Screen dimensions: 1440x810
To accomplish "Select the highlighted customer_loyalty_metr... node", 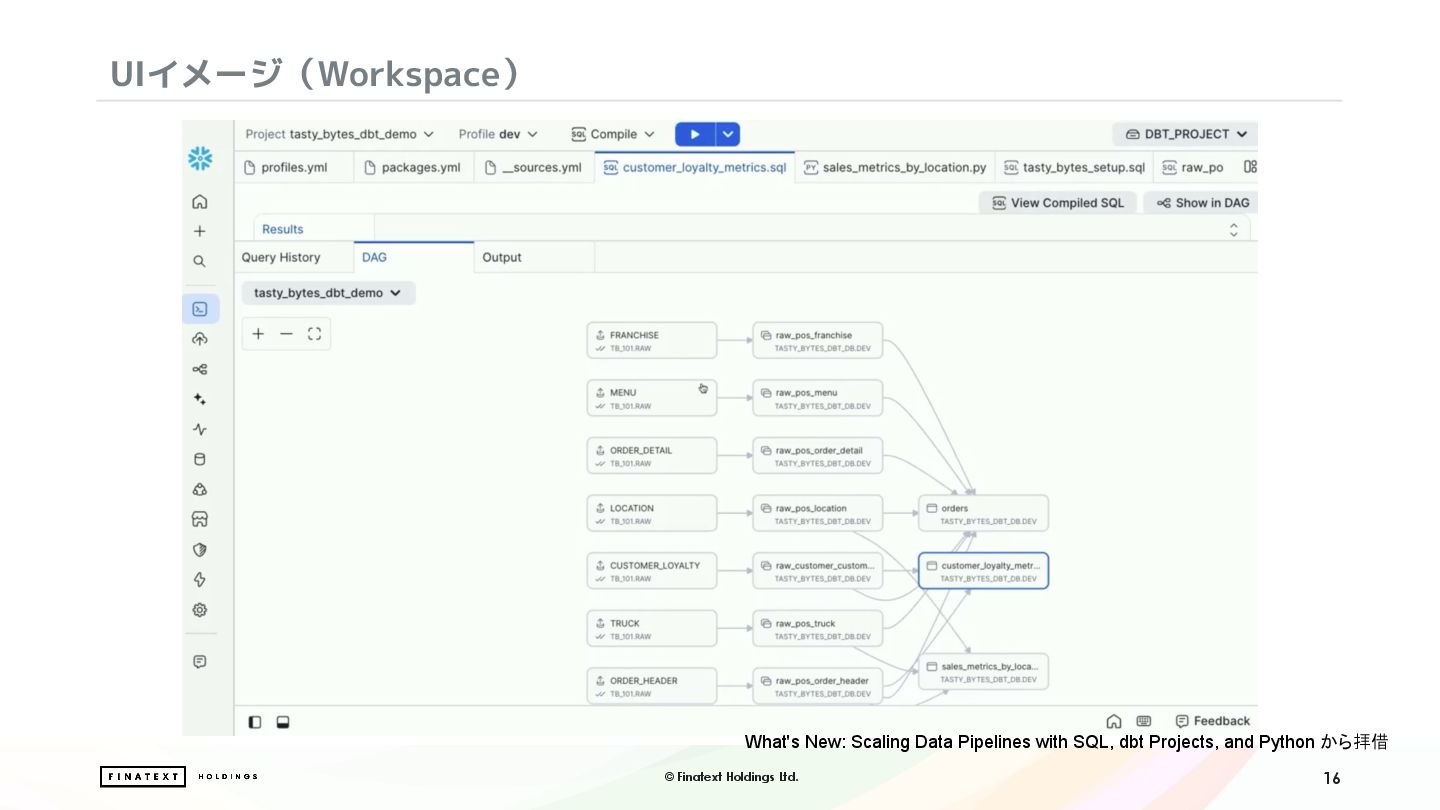I will (x=984, y=571).
